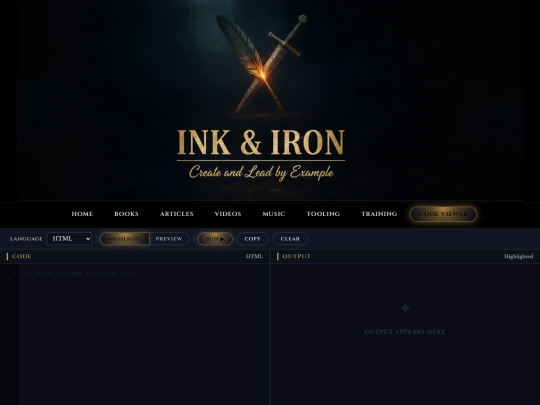540x405 pixels.
Task: Select the Code Viewer nav button
Action: [443, 214]
